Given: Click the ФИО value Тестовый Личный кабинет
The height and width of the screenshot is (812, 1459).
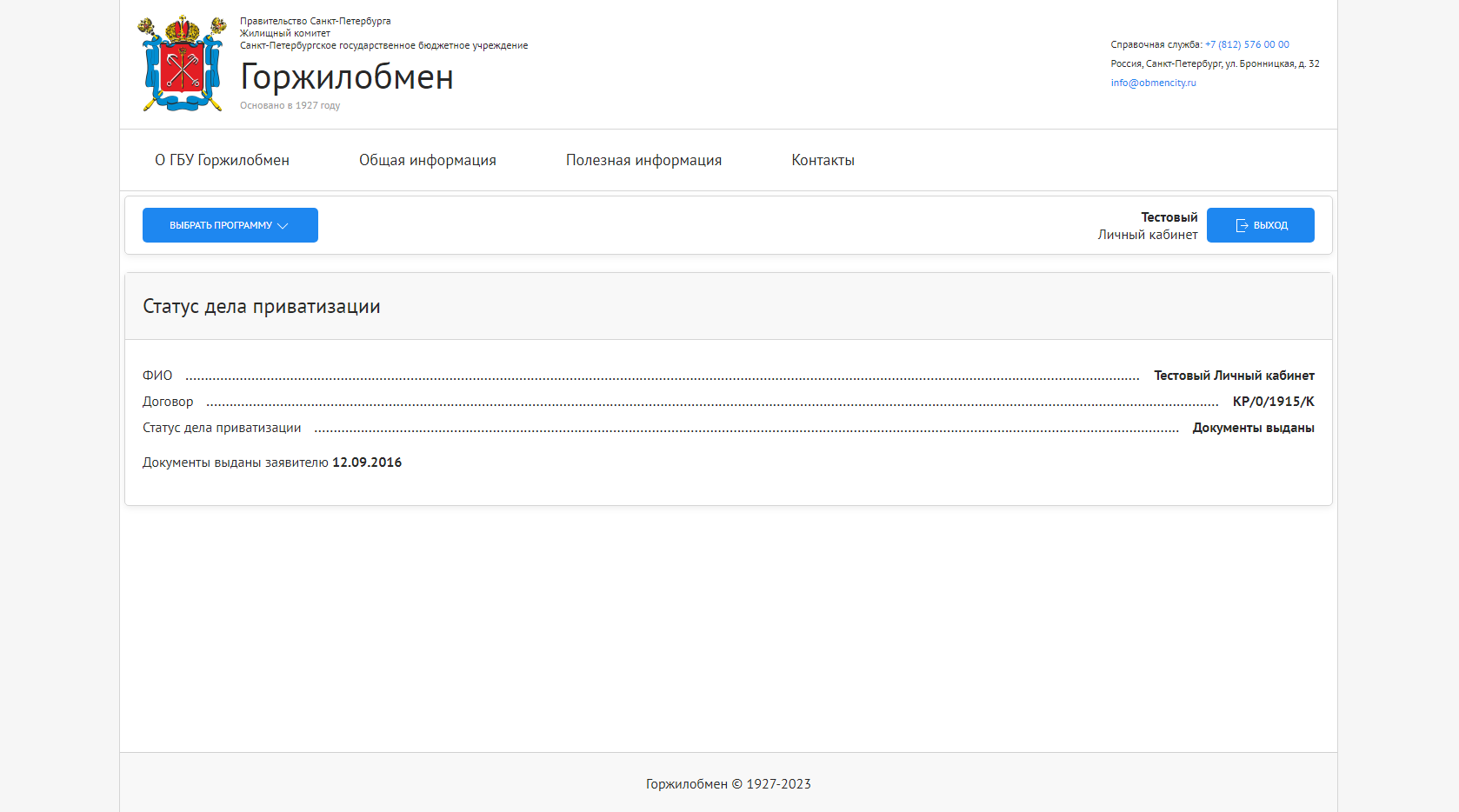Looking at the screenshot, I should (1234, 376).
